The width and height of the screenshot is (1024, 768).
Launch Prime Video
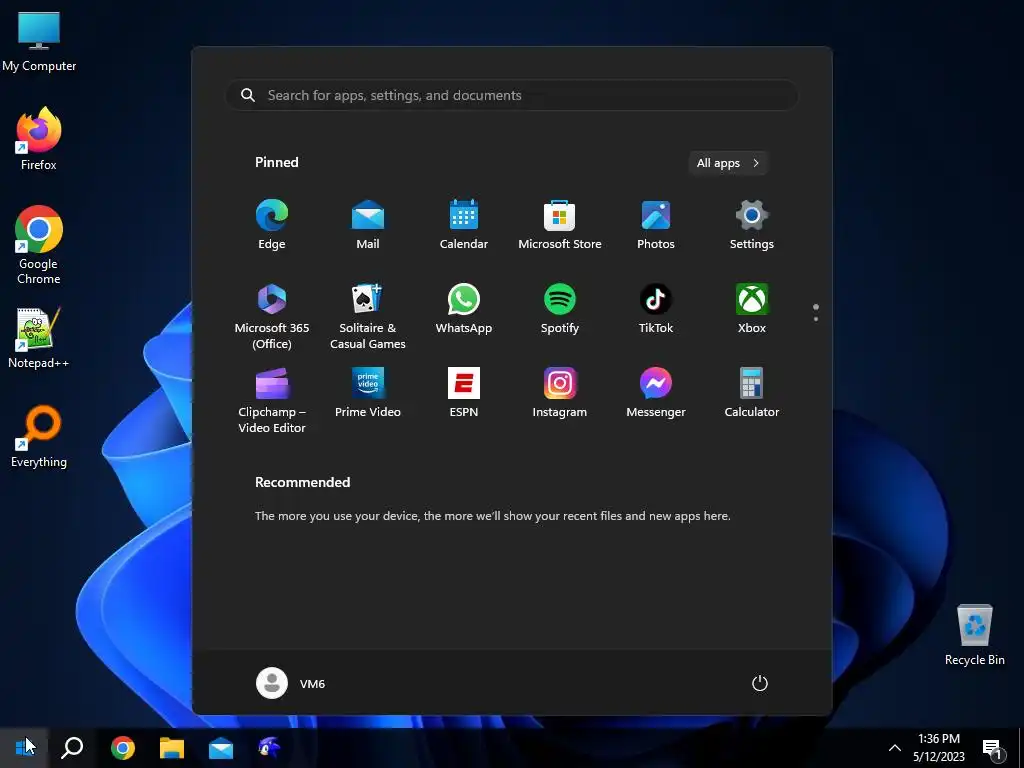pos(368,392)
